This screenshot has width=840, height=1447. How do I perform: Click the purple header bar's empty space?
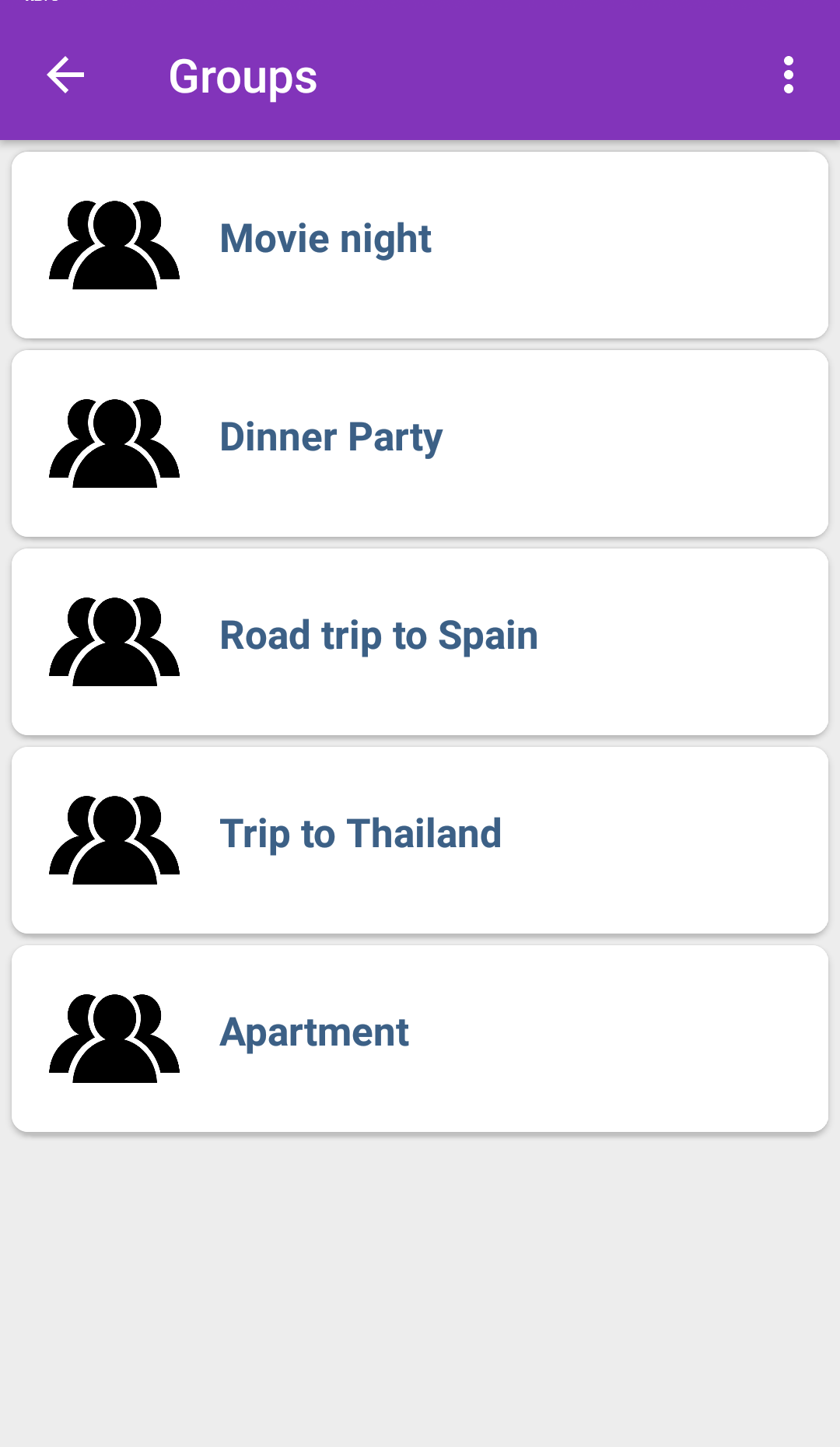(x=544, y=75)
